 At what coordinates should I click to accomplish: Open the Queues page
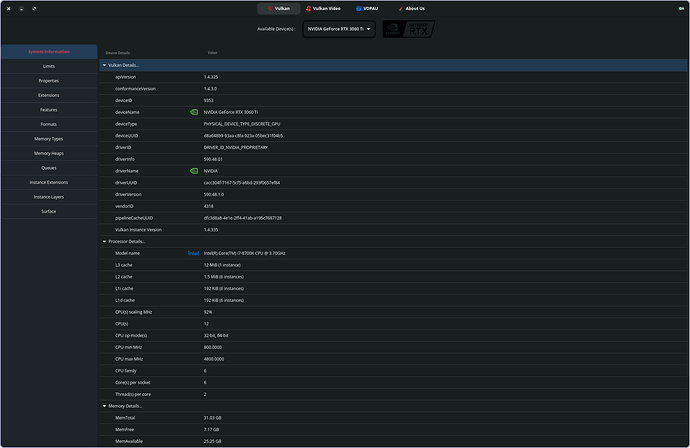point(49,168)
